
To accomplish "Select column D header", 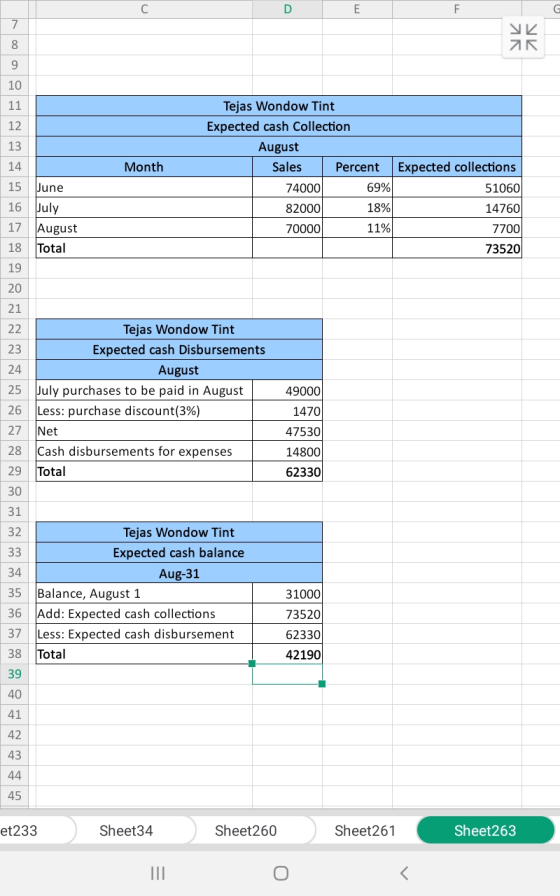I will click(287, 9).
